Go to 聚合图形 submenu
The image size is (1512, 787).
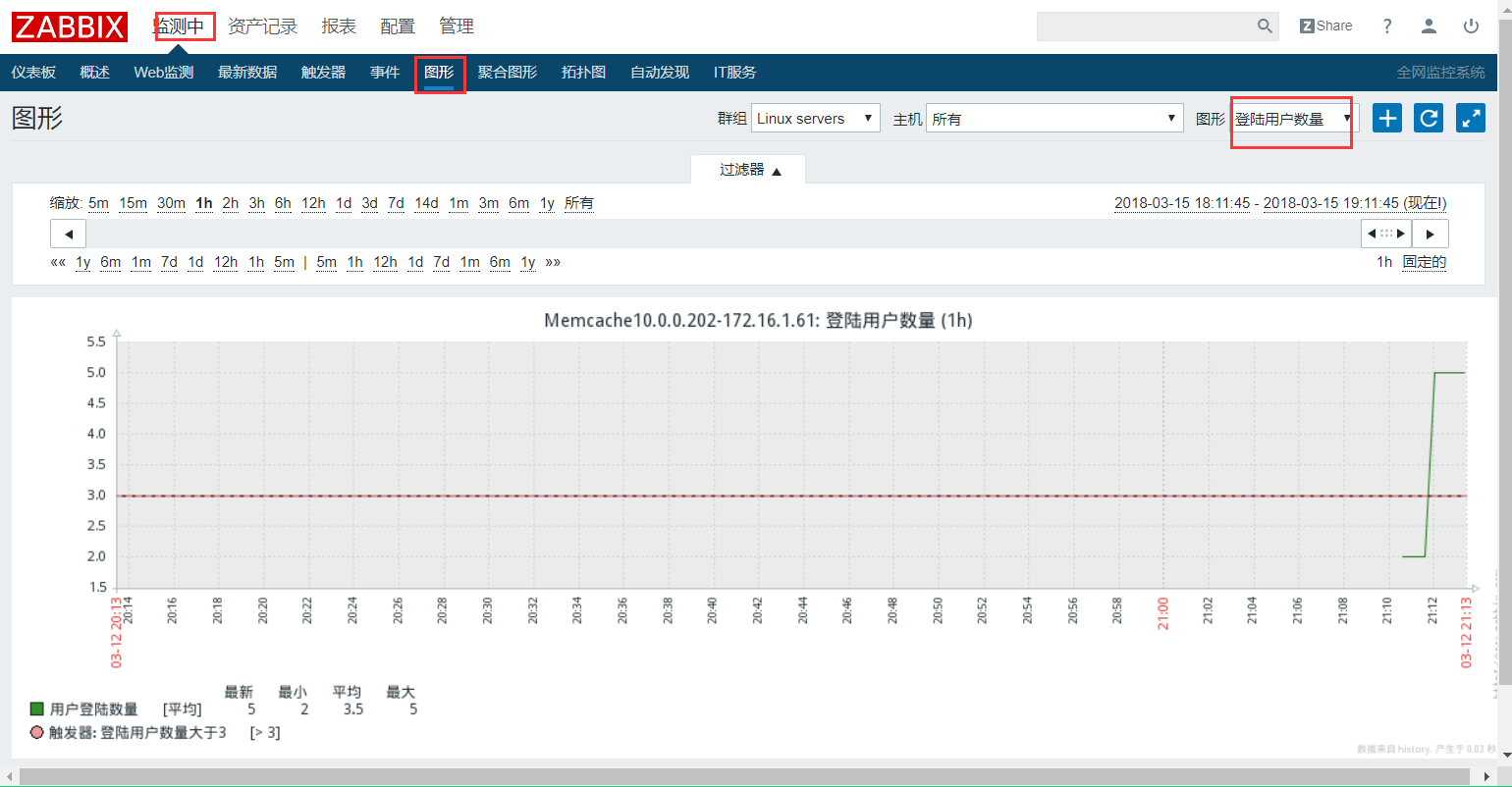508,73
